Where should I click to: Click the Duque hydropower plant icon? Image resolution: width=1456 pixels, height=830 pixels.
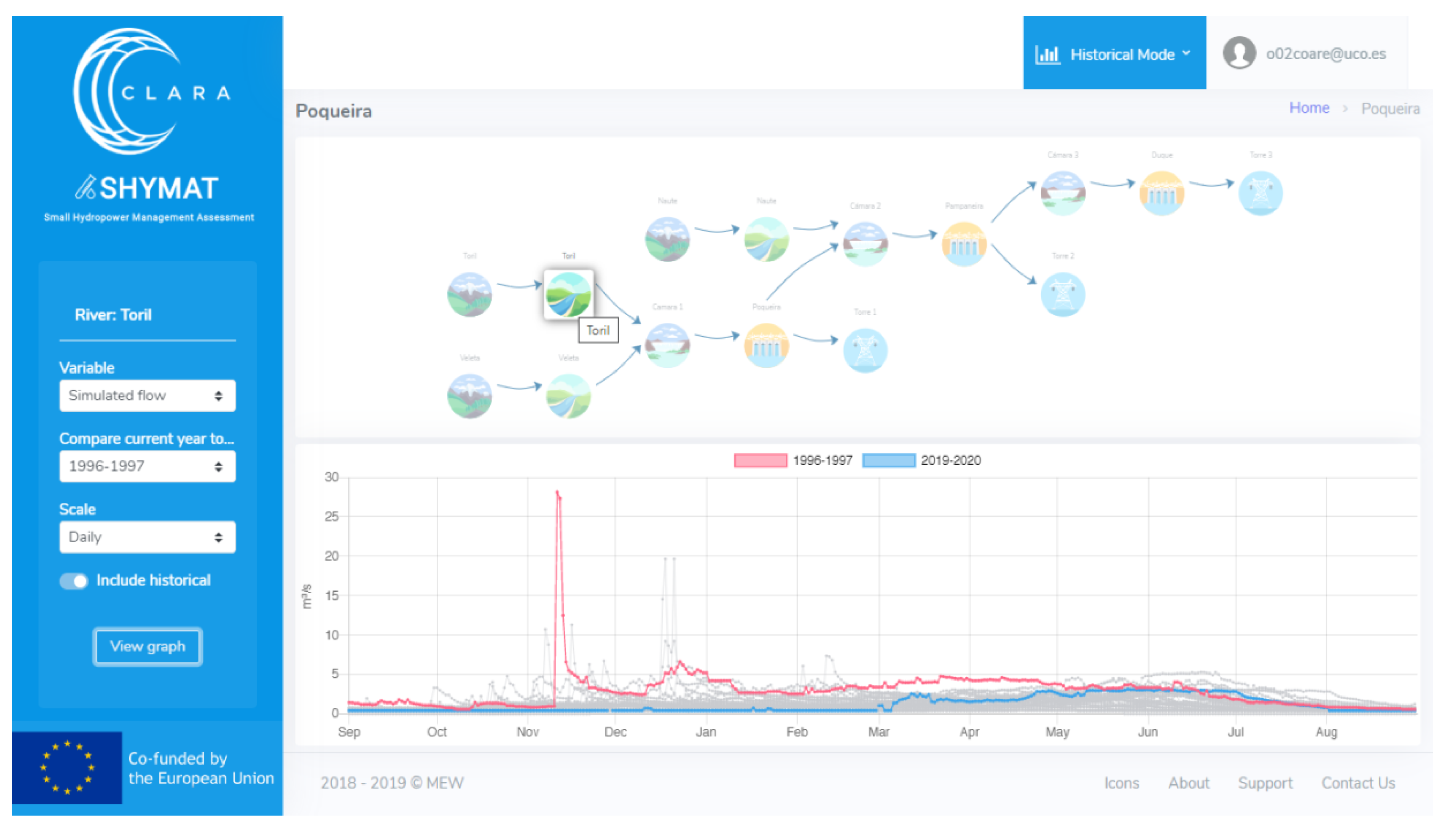[1161, 193]
